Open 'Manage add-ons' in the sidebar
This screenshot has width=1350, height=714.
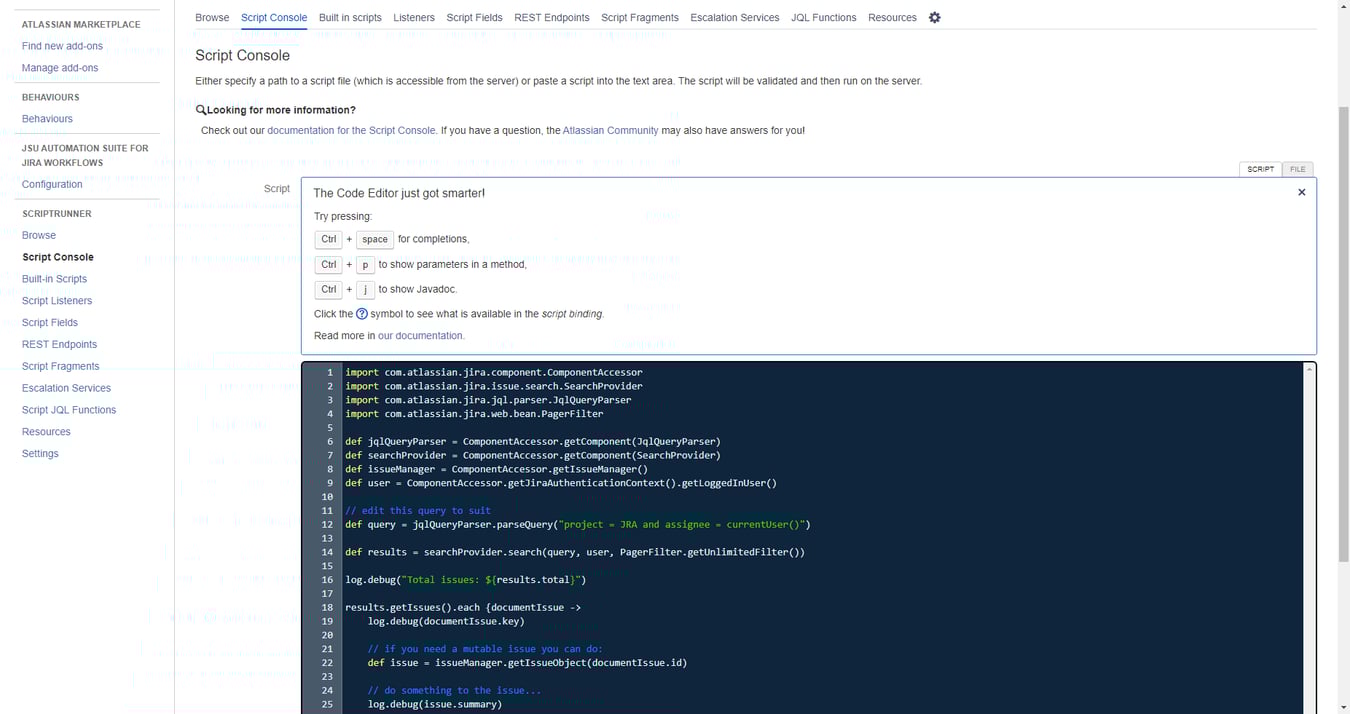point(62,67)
